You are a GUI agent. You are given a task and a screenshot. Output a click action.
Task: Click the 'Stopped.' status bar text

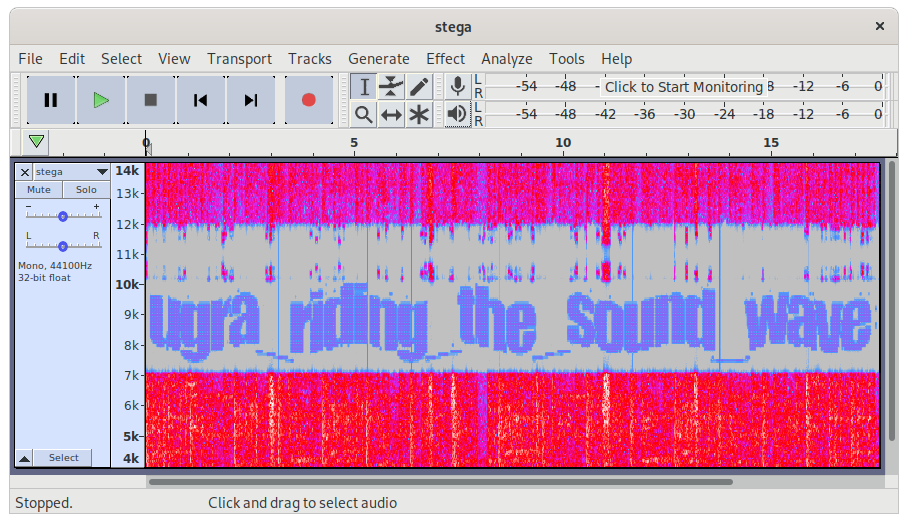(44, 503)
